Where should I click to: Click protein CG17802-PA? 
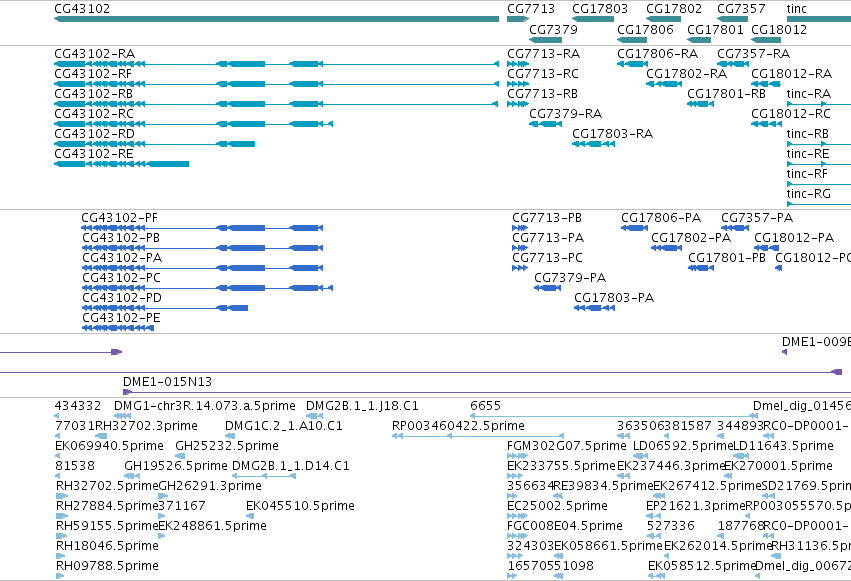[666, 248]
